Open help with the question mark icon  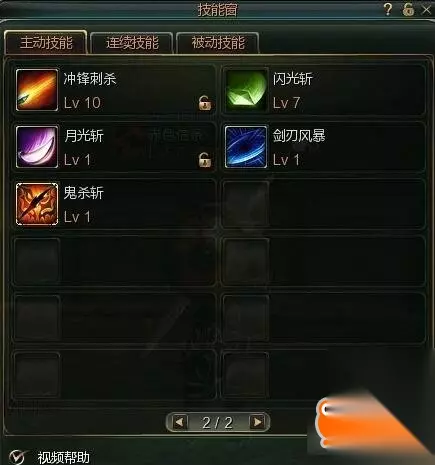pos(388,9)
